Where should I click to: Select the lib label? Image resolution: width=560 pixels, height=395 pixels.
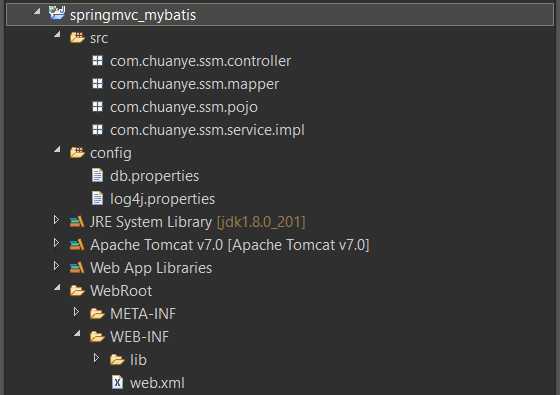(x=138, y=360)
